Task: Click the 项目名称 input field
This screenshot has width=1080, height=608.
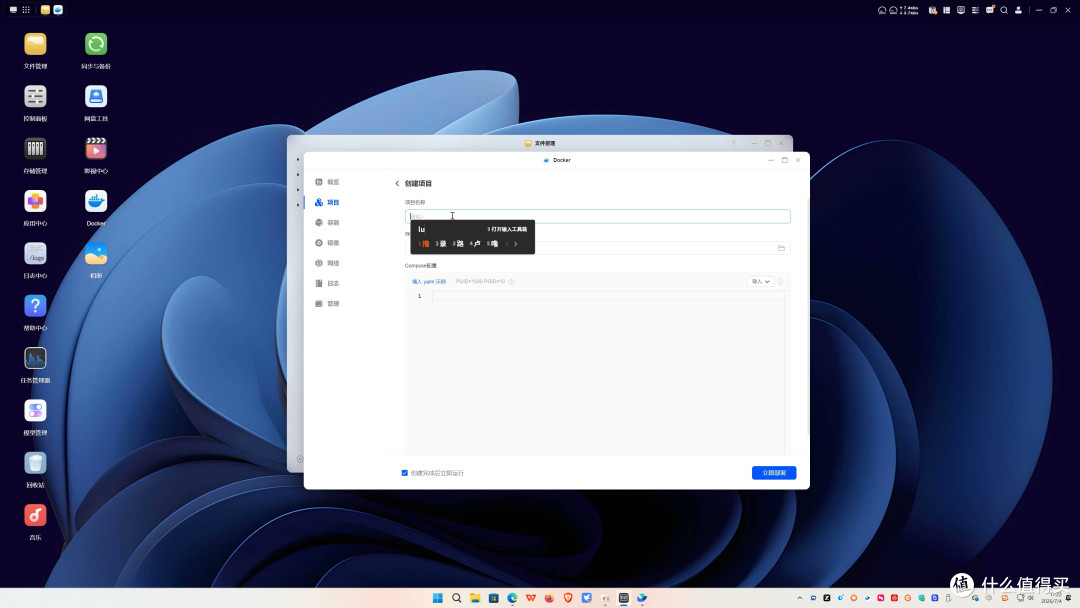Action: coord(597,216)
